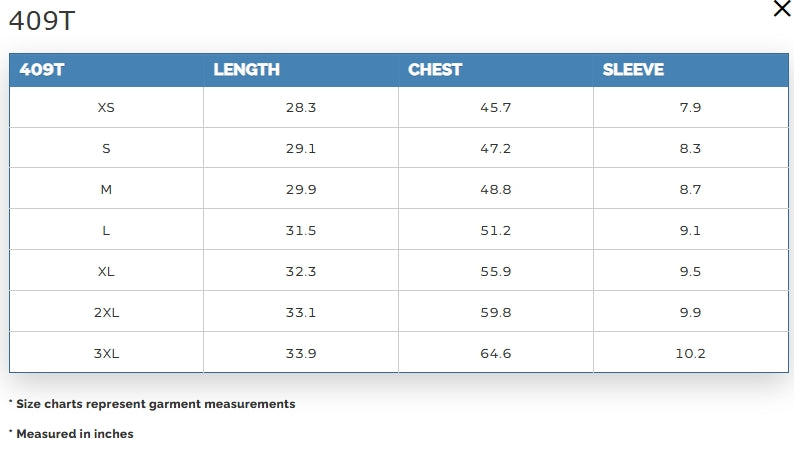Select the 2XL size row label
The height and width of the screenshot is (449, 794).
tap(106, 312)
